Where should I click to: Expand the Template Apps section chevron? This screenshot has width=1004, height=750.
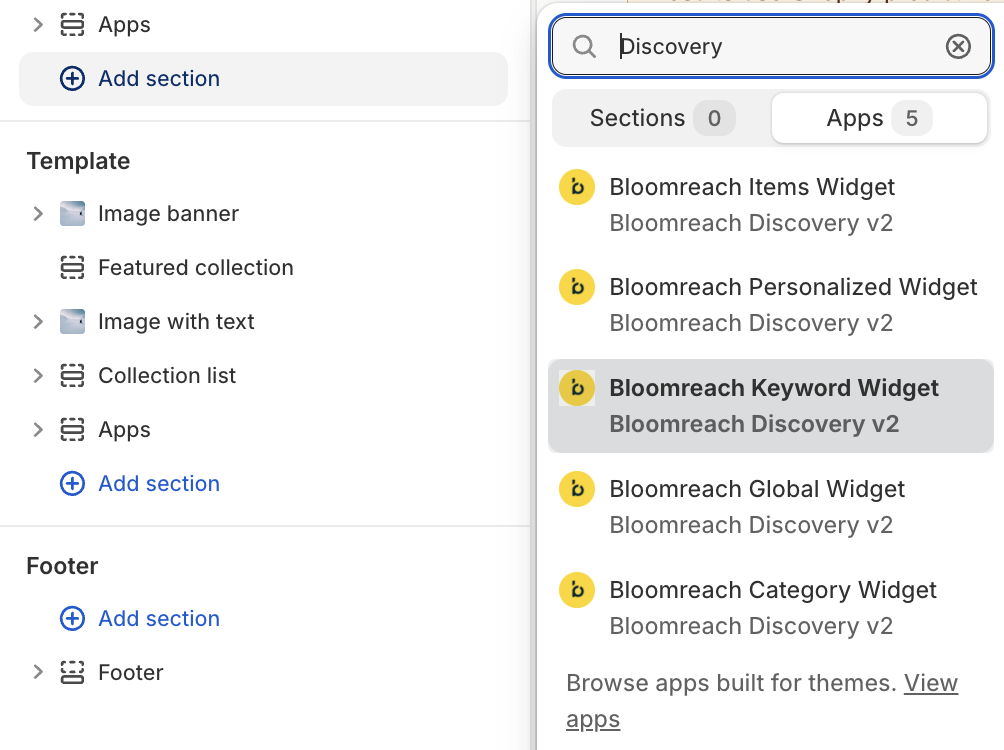38,430
